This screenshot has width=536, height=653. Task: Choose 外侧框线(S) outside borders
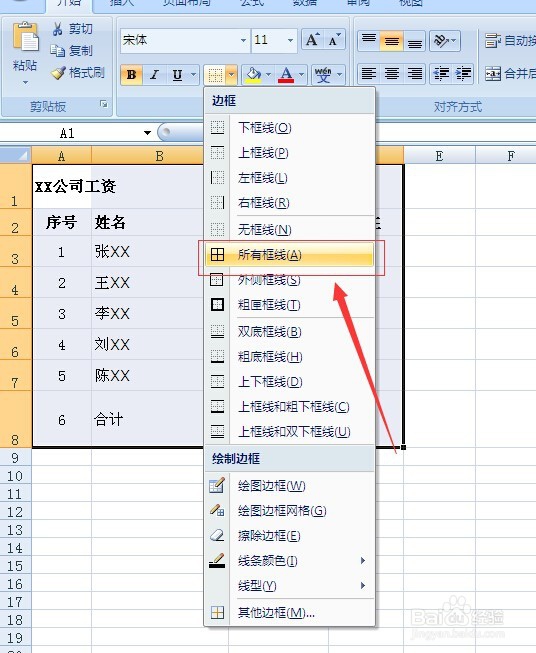click(290, 279)
